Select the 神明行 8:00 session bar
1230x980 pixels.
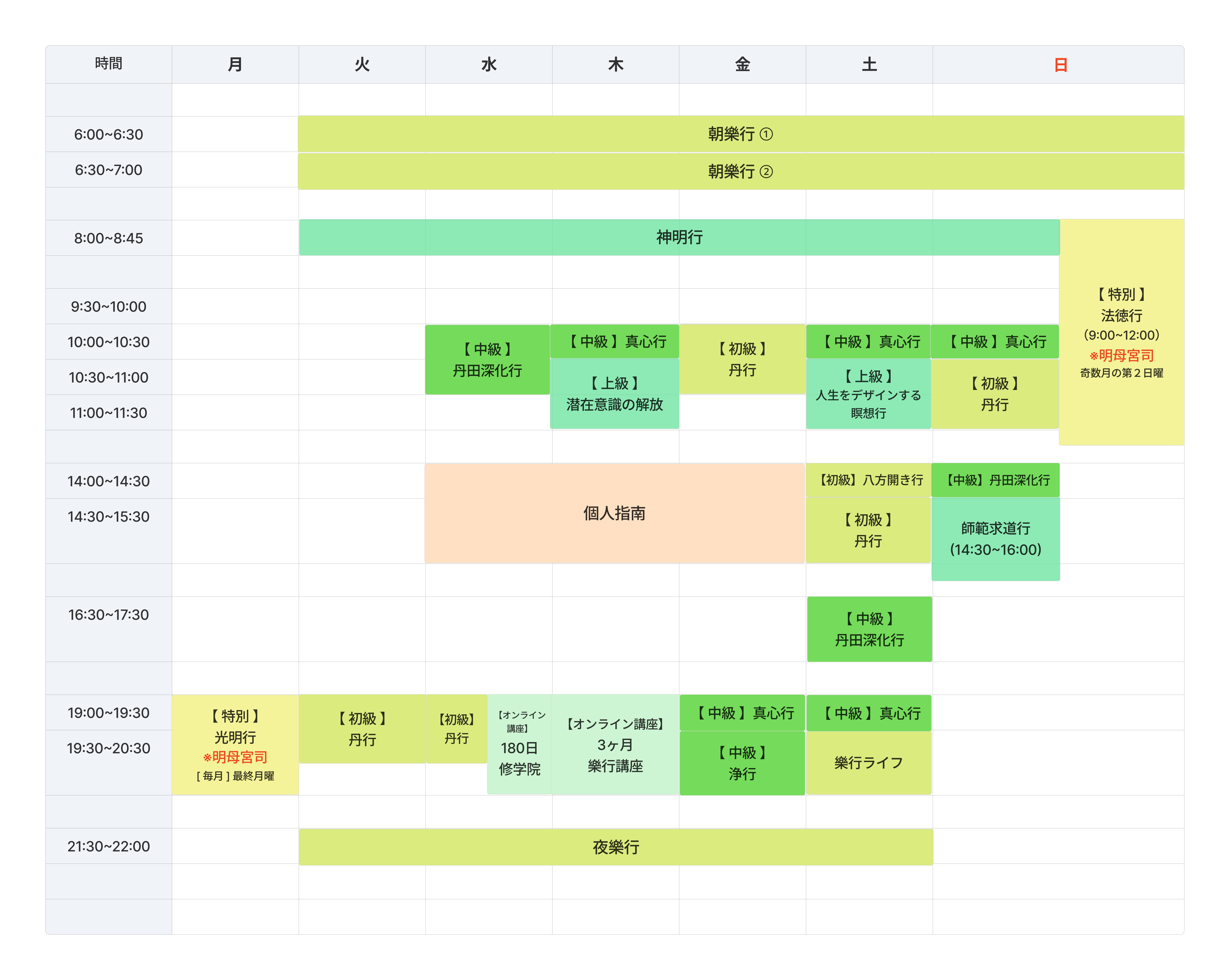point(679,237)
